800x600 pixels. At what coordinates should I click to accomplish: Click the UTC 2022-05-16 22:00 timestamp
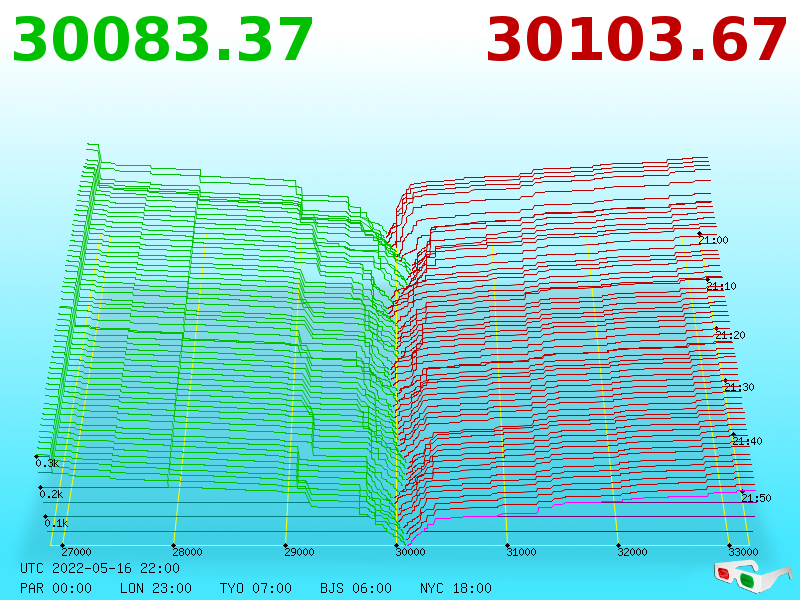coord(100,568)
